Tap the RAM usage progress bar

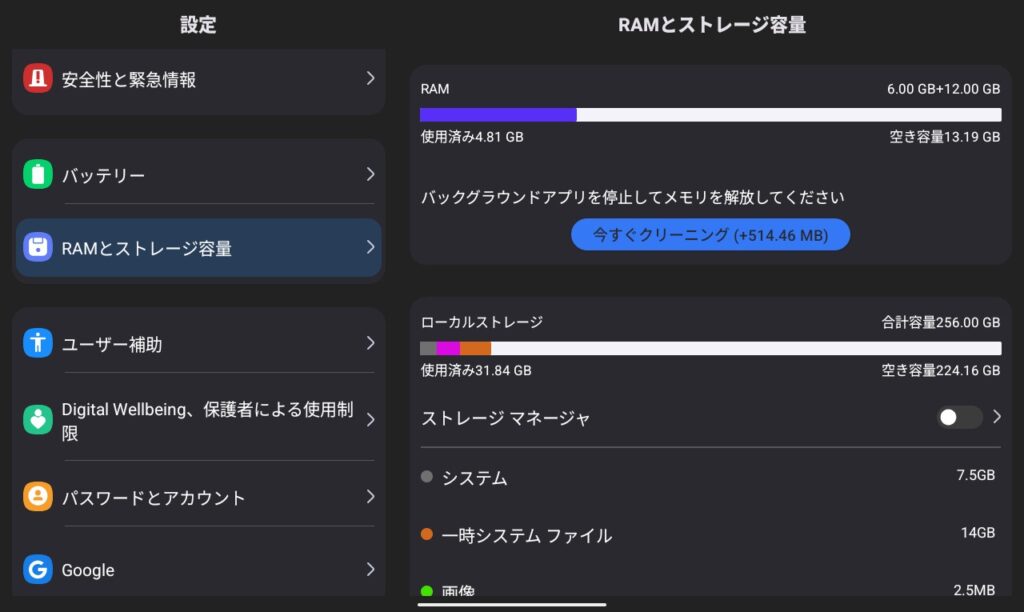(x=711, y=115)
